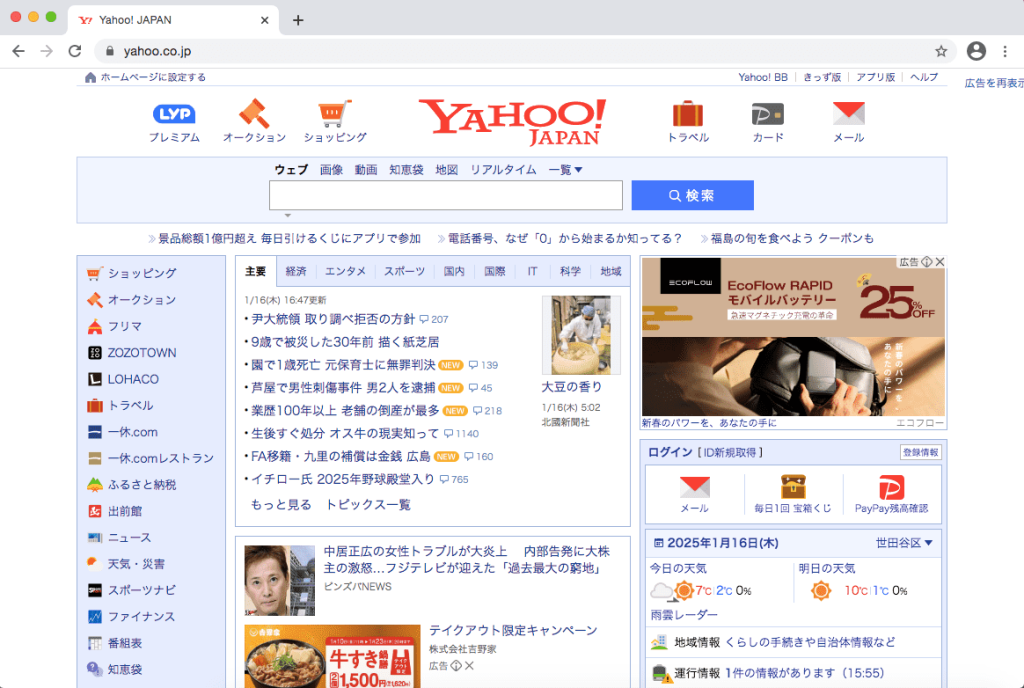Open the Chrome three-dot menu
The image size is (1024, 688).
pos(1004,51)
